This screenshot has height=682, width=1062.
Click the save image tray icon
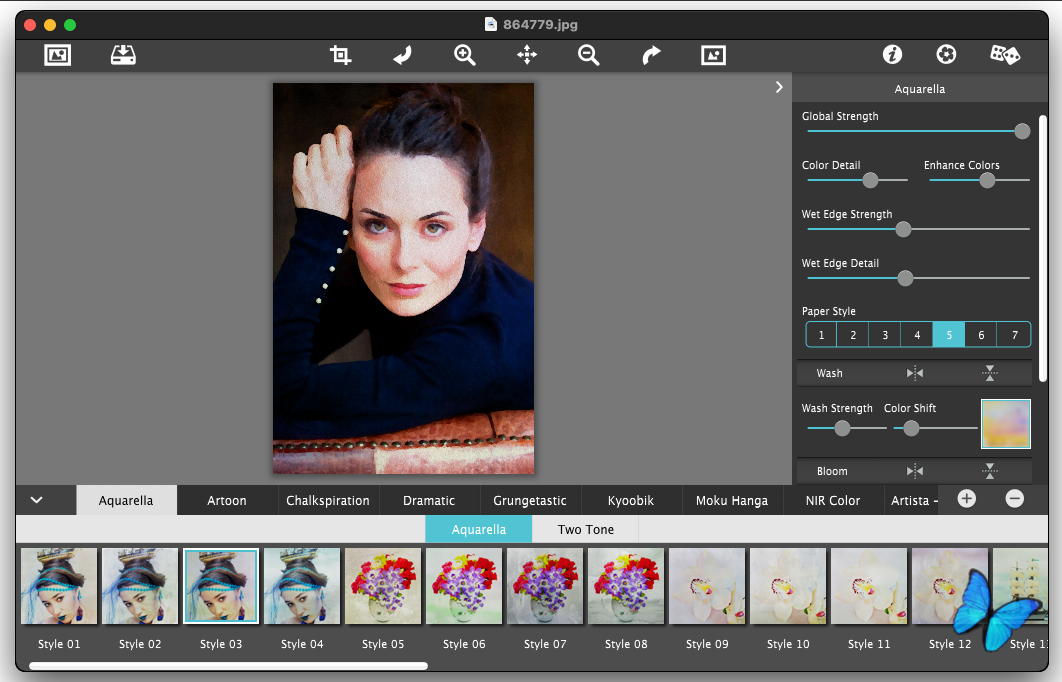123,56
